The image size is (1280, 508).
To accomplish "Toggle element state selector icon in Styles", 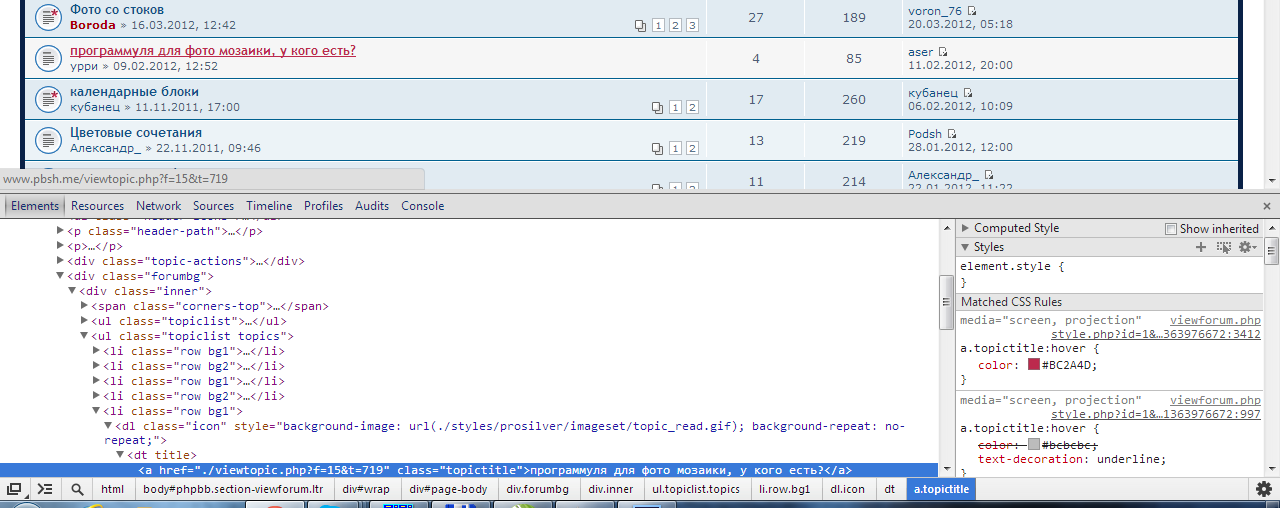I will click(x=1223, y=247).
